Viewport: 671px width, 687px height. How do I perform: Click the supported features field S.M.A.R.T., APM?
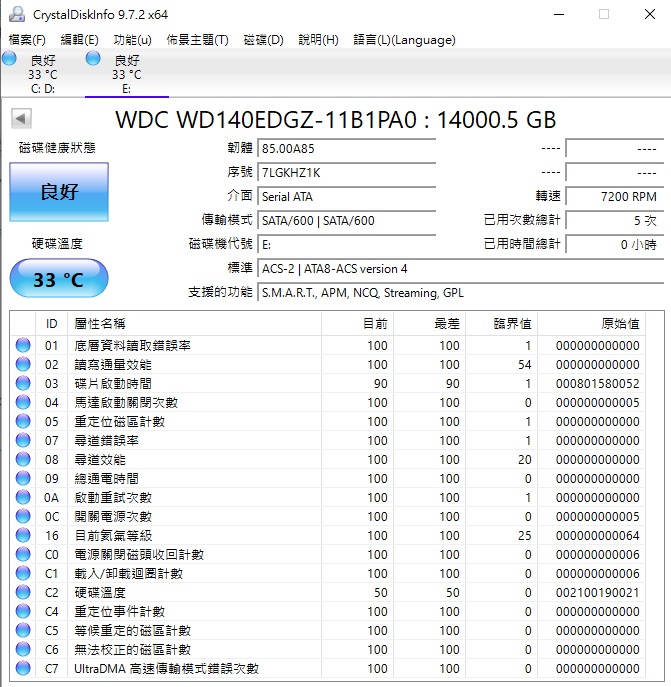pyautogui.click(x=460, y=293)
